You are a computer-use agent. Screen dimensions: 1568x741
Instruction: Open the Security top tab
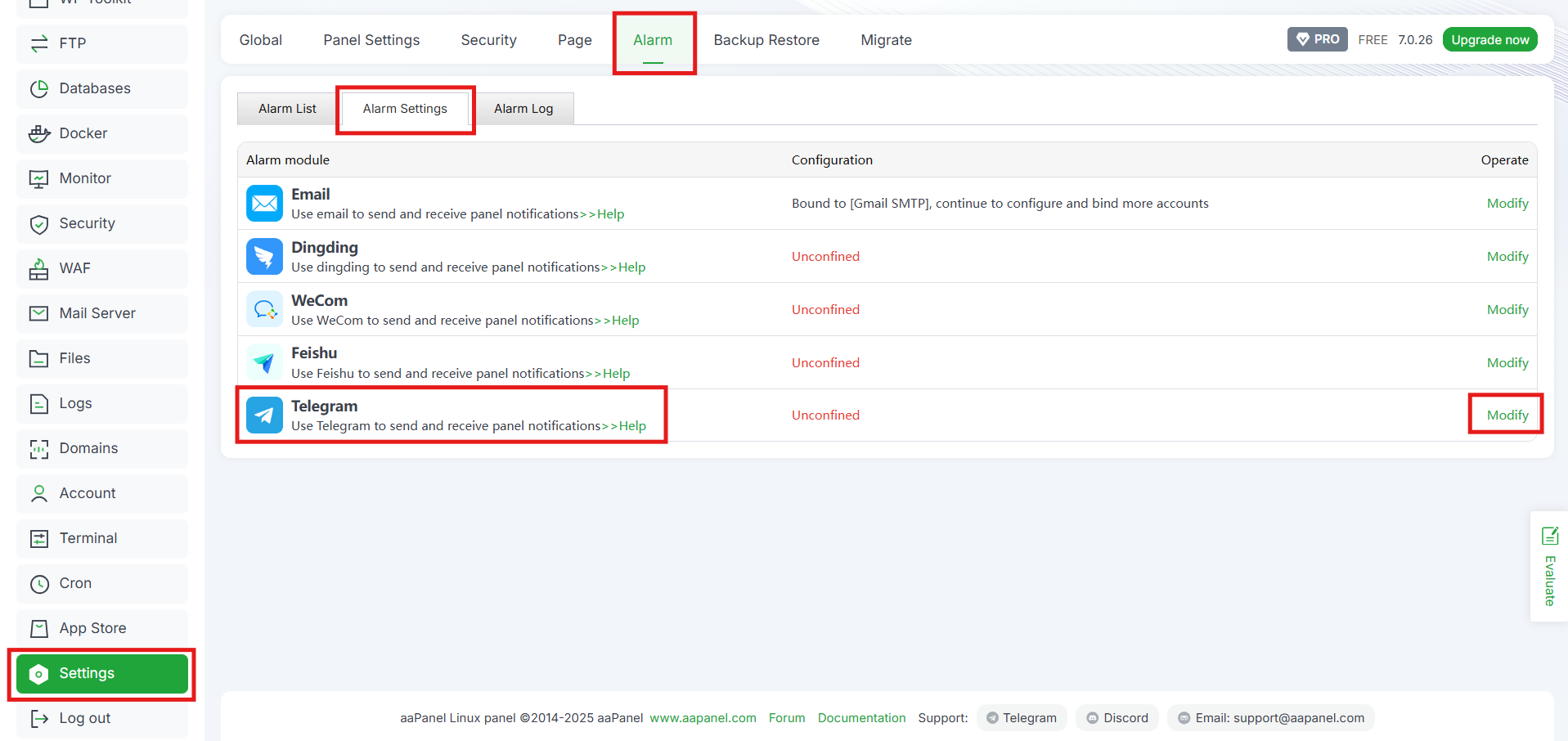click(488, 40)
